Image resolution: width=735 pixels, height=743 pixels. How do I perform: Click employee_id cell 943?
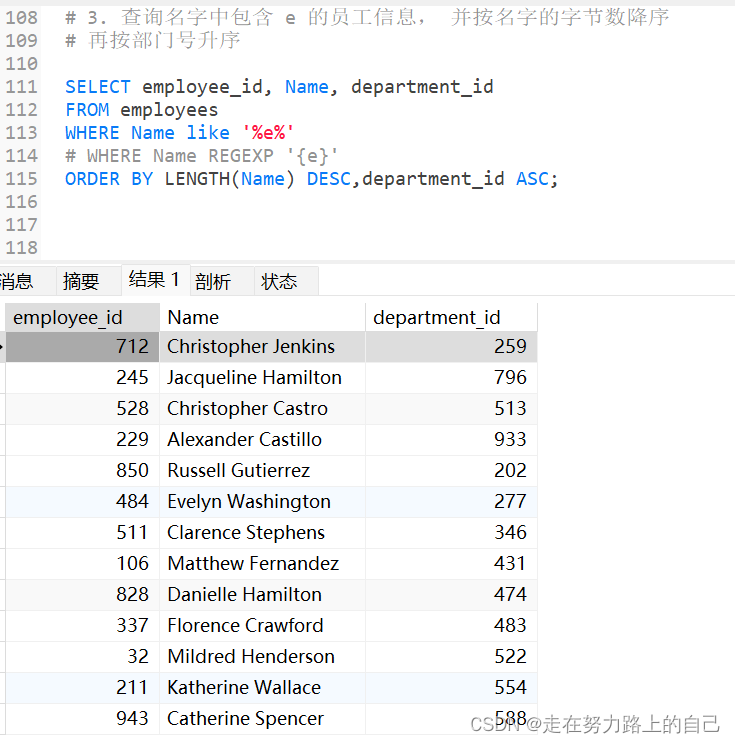(x=82, y=719)
